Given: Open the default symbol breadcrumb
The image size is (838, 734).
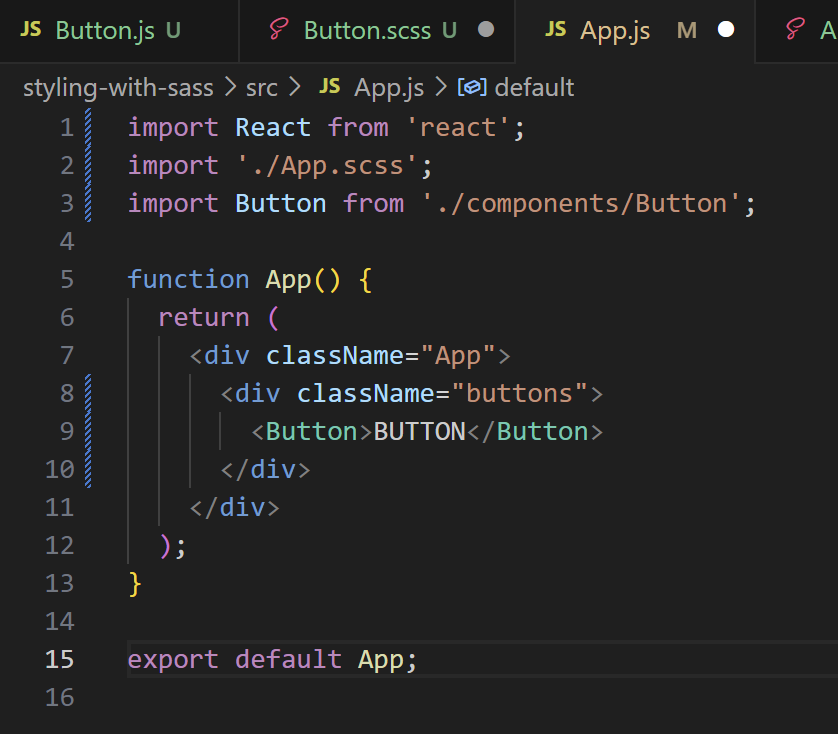Looking at the screenshot, I should pos(534,88).
